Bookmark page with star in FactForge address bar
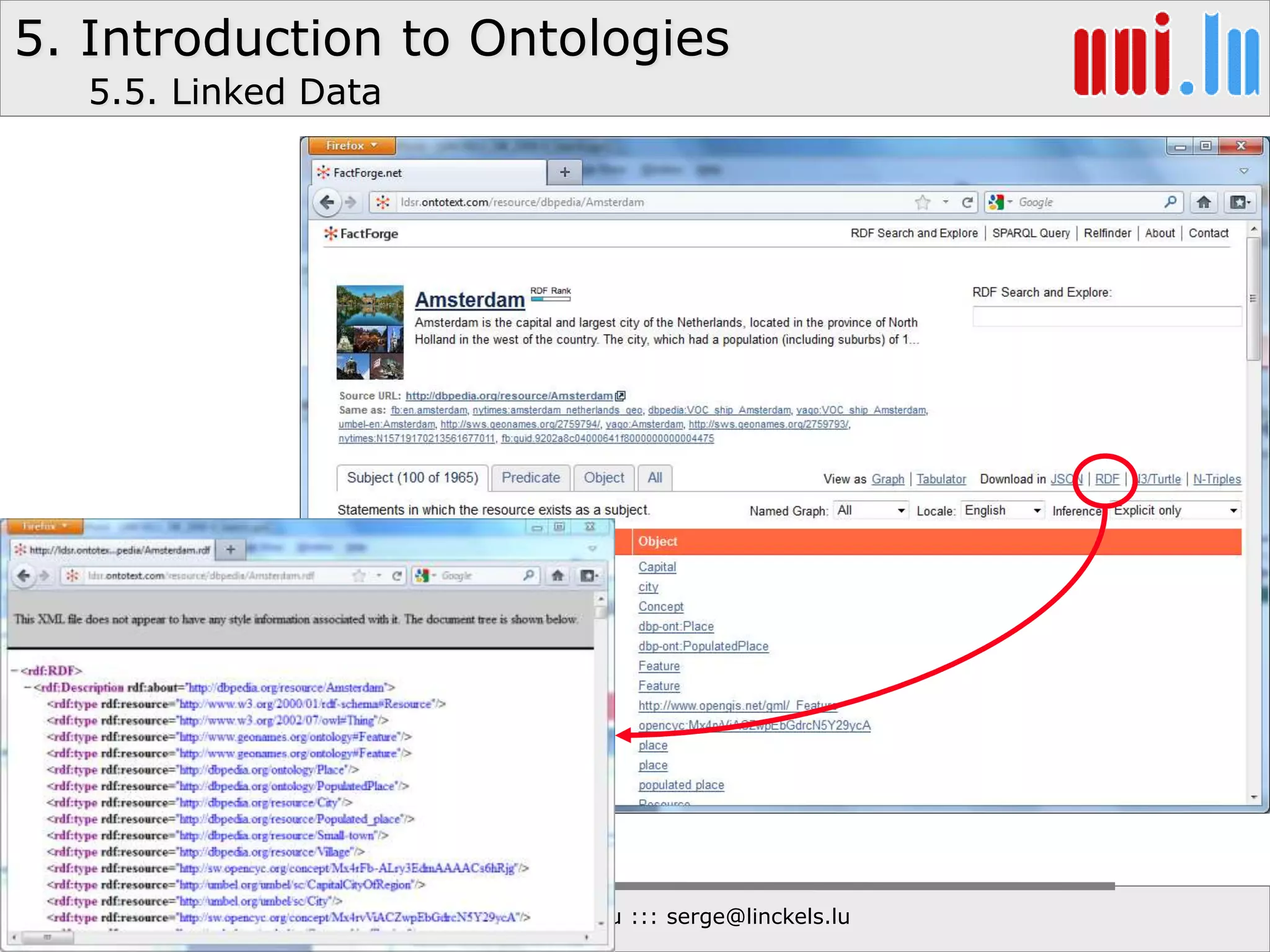 click(923, 202)
